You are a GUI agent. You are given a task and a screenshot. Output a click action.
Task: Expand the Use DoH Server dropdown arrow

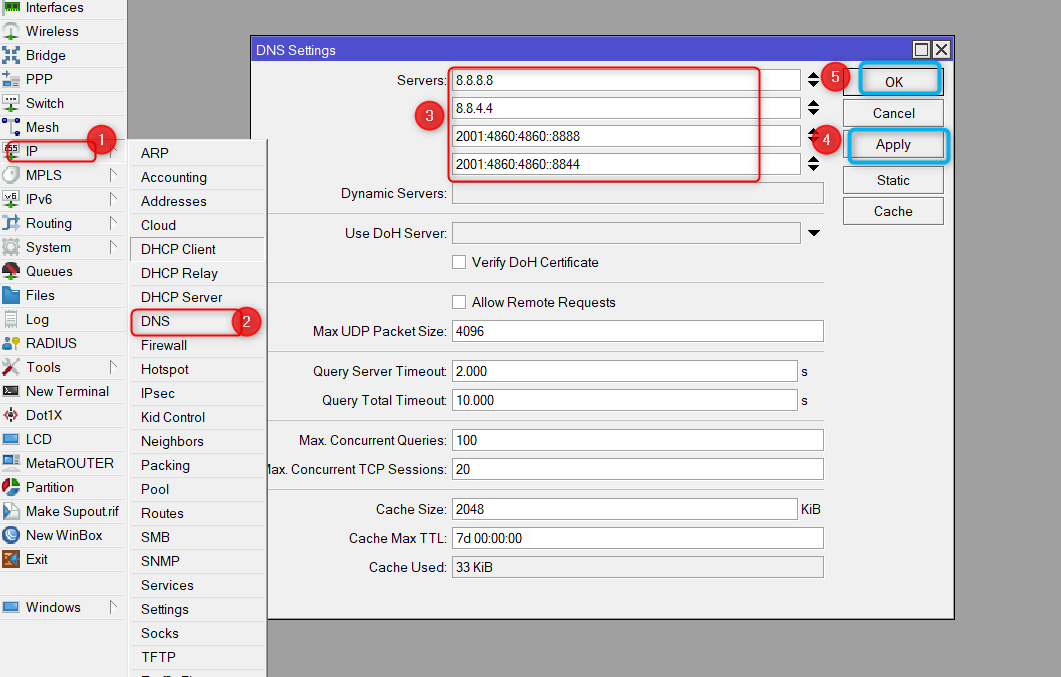813,234
